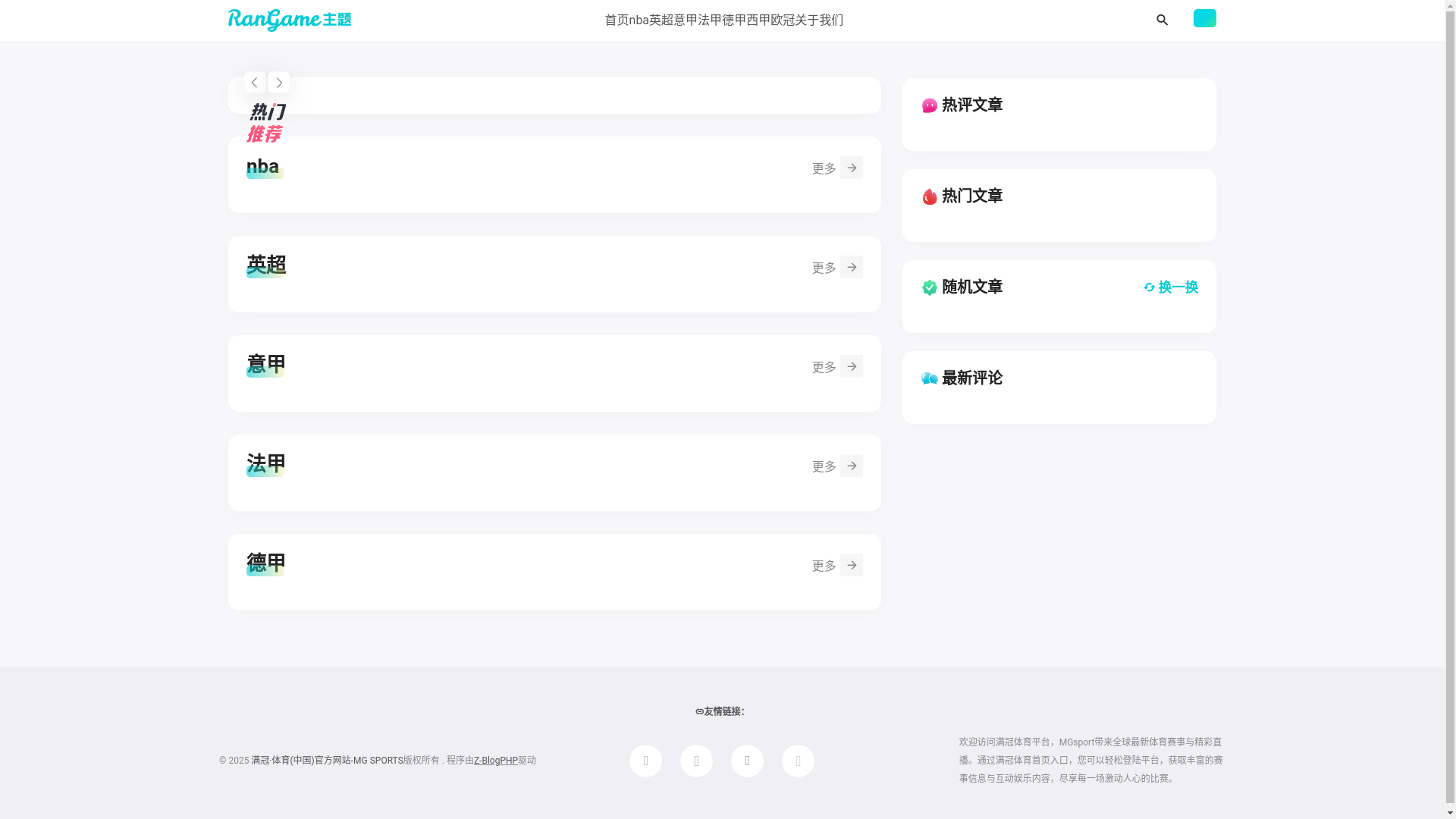The image size is (1456, 819).
Task: Open the Z-BlogPHP footer link
Action: click(495, 761)
